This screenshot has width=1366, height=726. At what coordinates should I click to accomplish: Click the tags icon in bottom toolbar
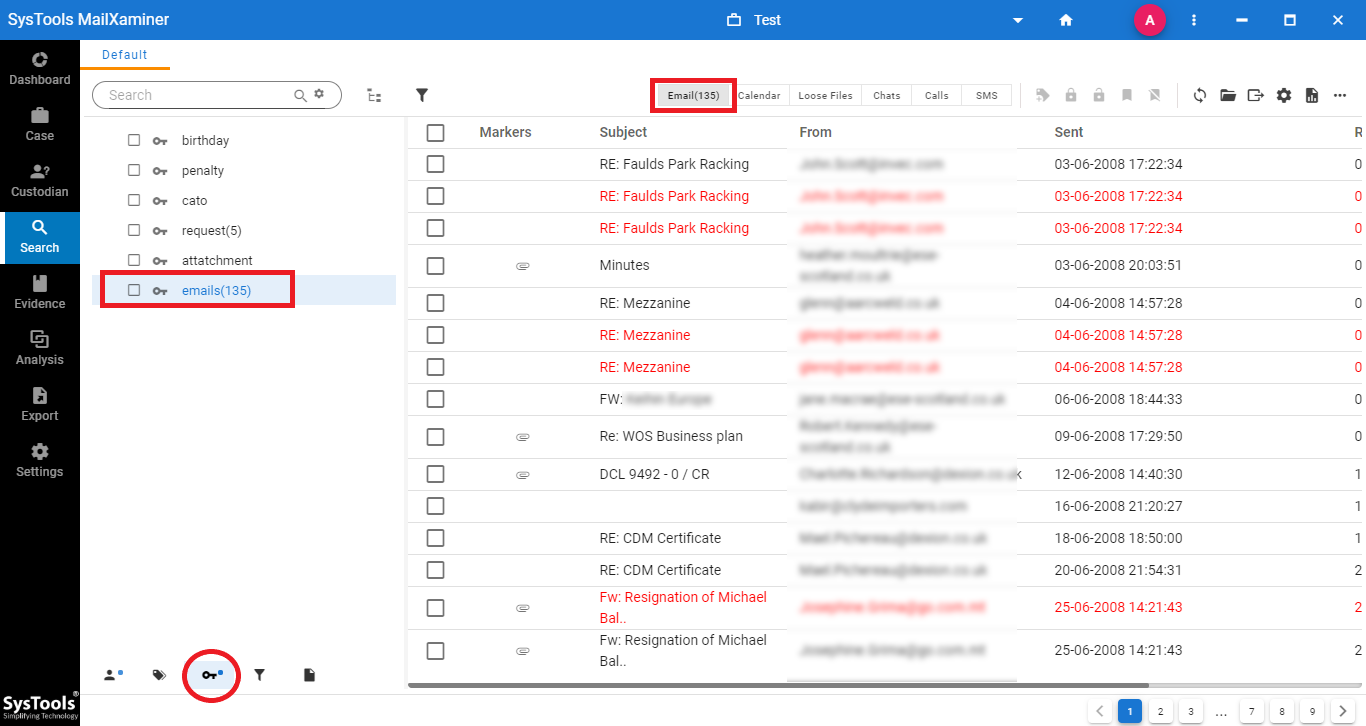(159, 675)
